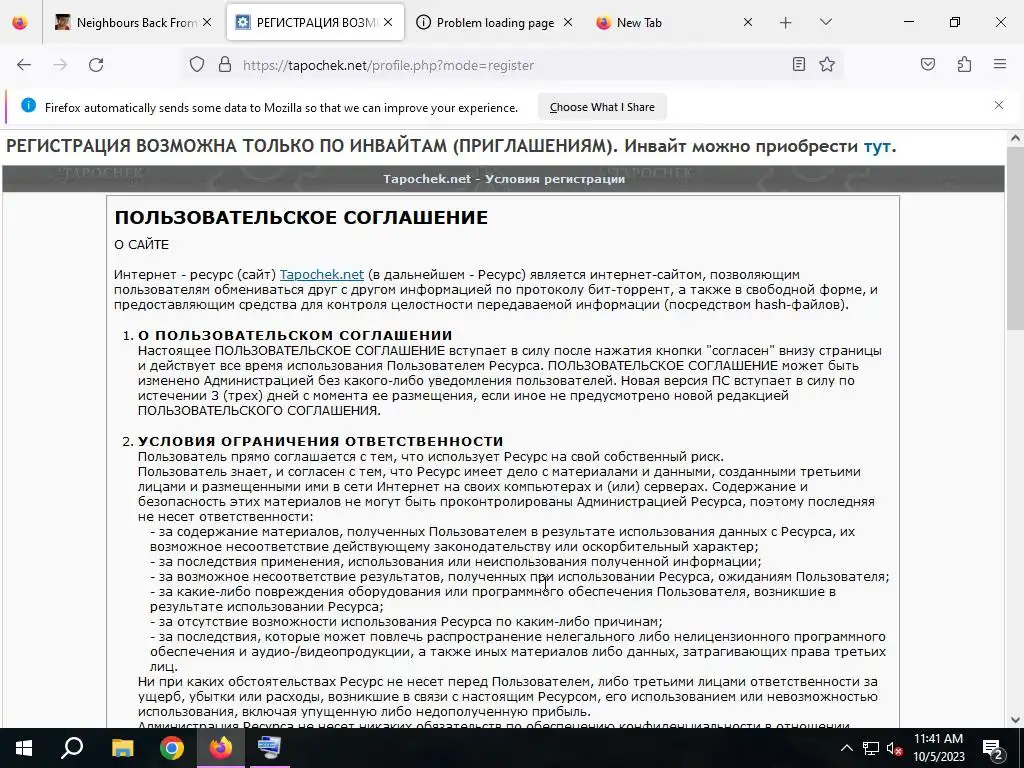1024x768 pixels.
Task: Launch Google Chrome from taskbar
Action: [x=172, y=748]
